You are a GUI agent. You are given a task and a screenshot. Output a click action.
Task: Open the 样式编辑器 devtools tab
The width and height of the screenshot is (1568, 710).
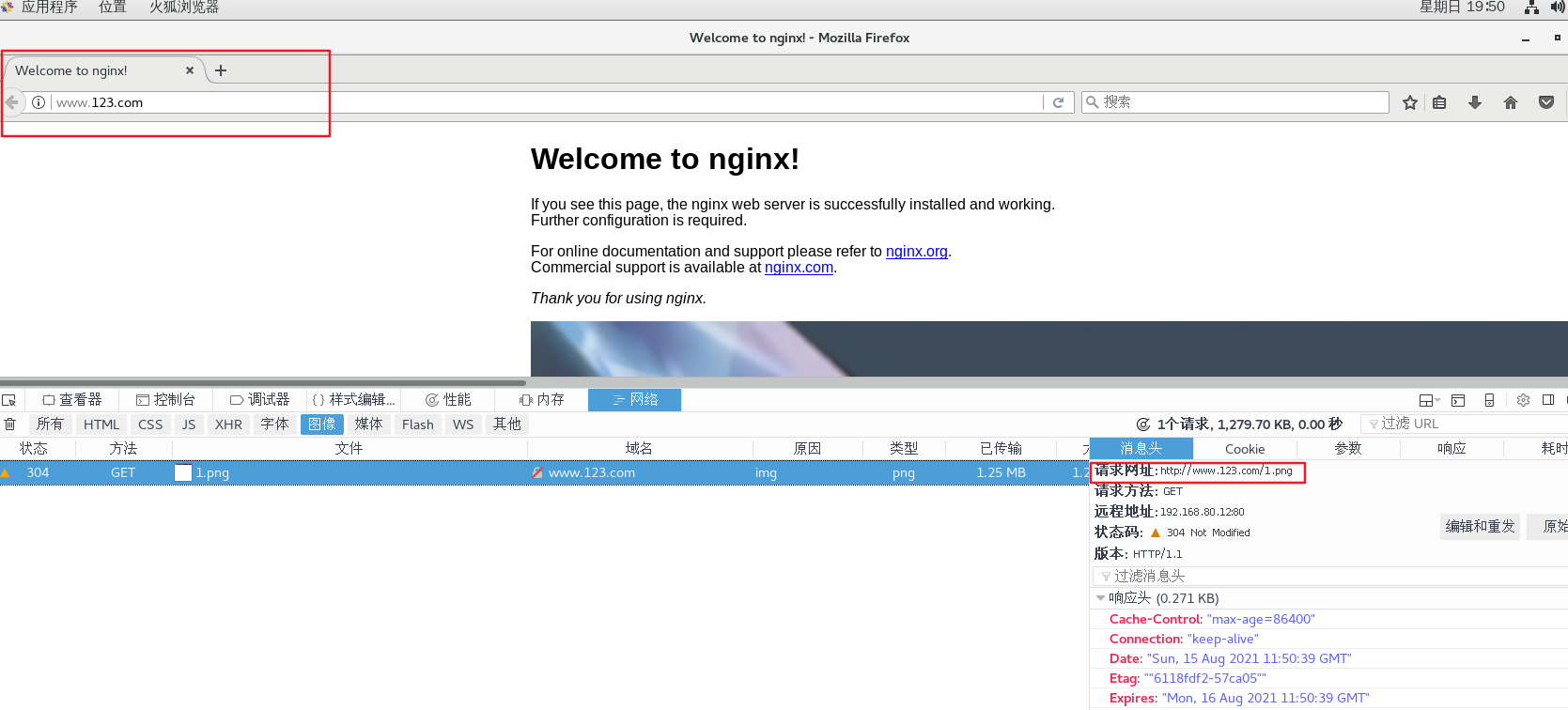353,400
